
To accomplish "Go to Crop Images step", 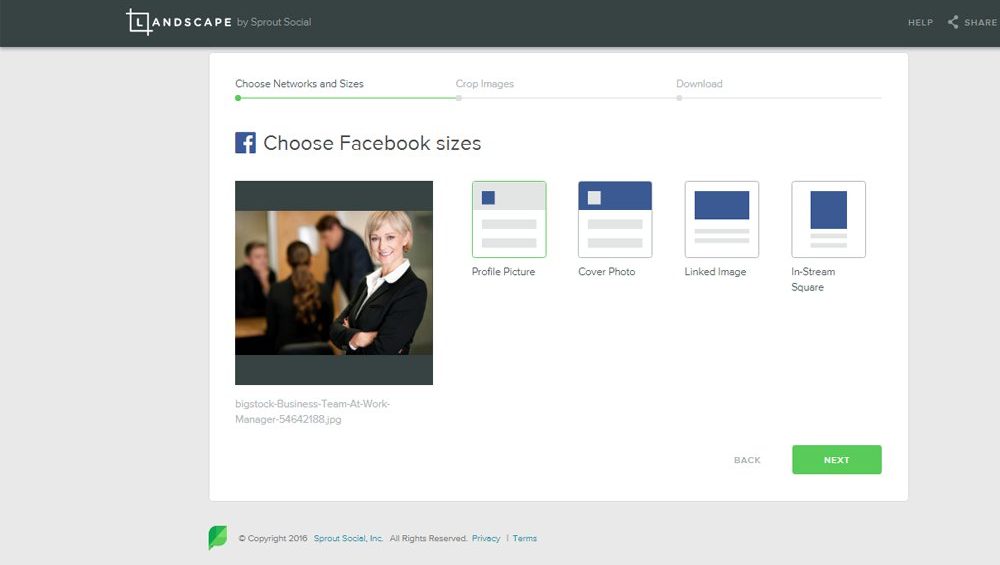I will 485,84.
